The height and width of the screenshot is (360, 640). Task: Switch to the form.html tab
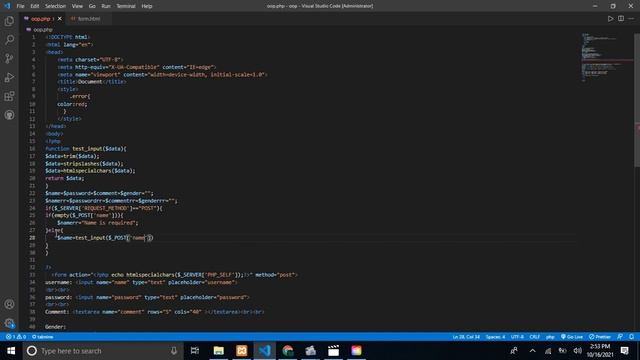(89, 19)
